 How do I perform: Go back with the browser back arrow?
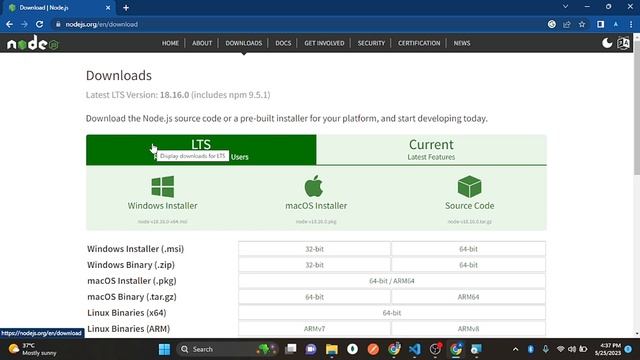click(9, 24)
